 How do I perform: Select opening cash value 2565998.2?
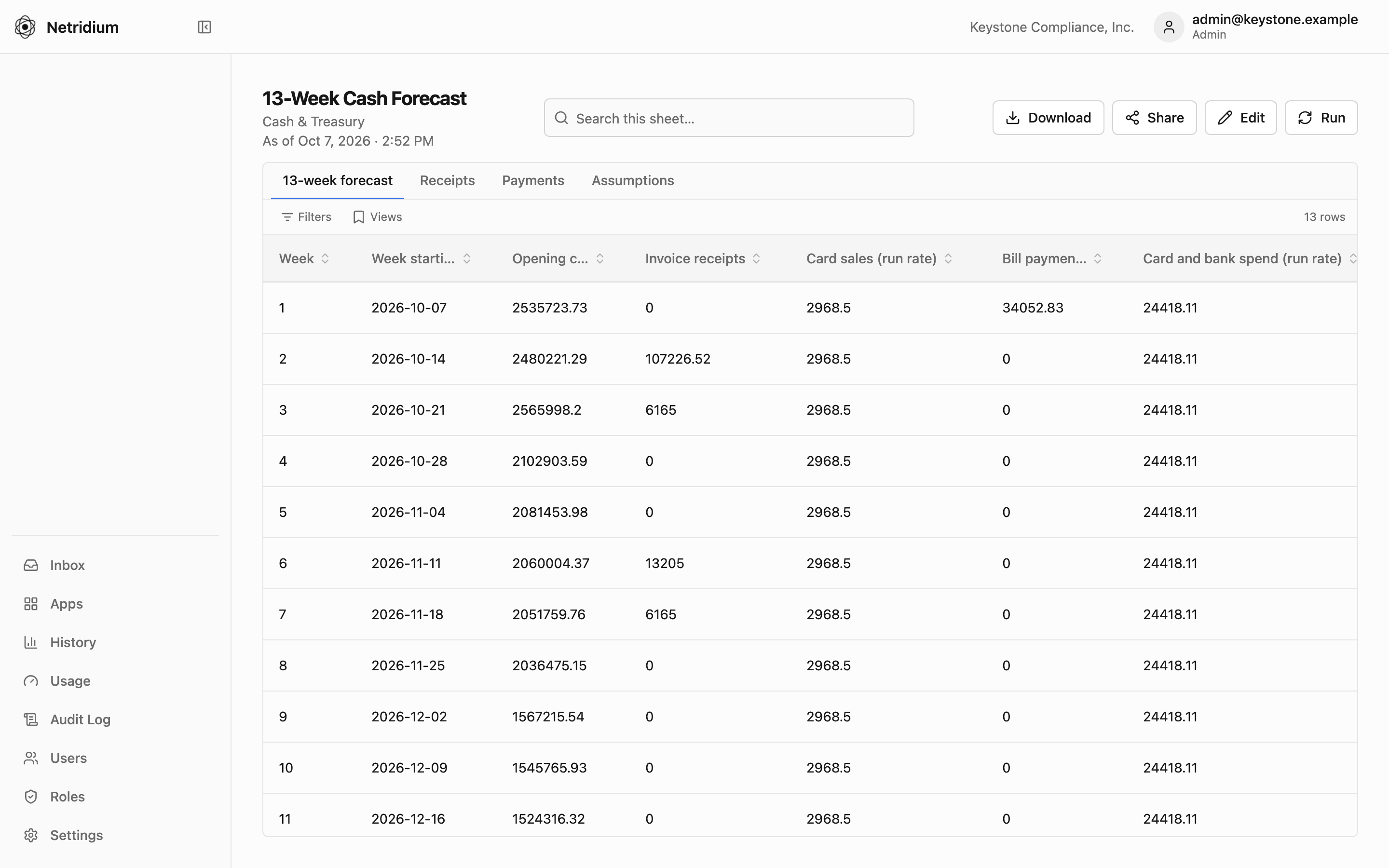[546, 410]
